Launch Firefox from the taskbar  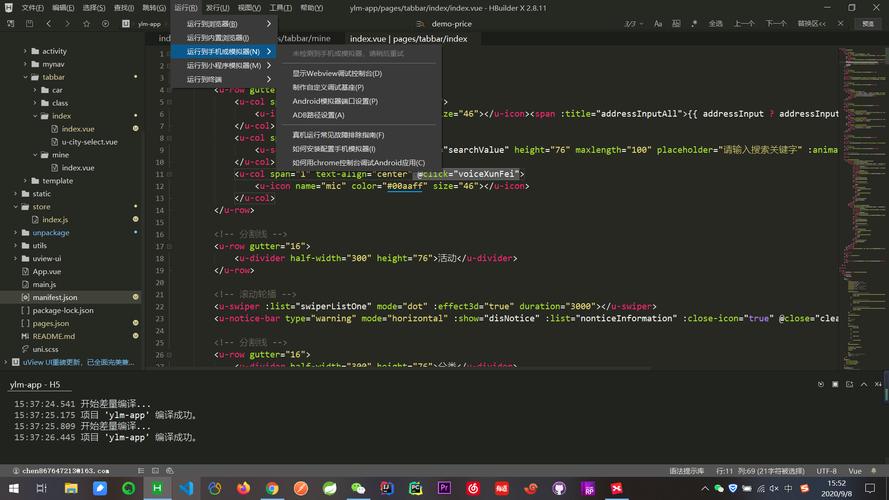point(243,488)
